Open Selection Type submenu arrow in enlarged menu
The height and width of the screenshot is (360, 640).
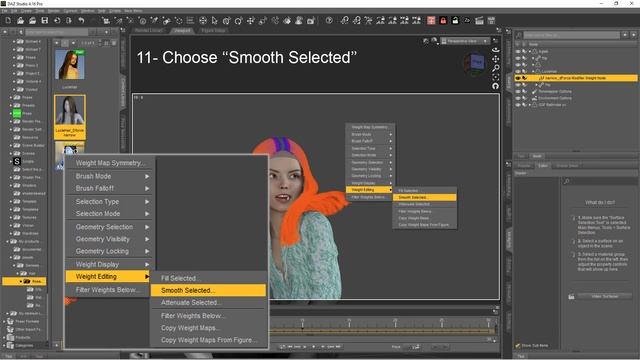coord(147,202)
